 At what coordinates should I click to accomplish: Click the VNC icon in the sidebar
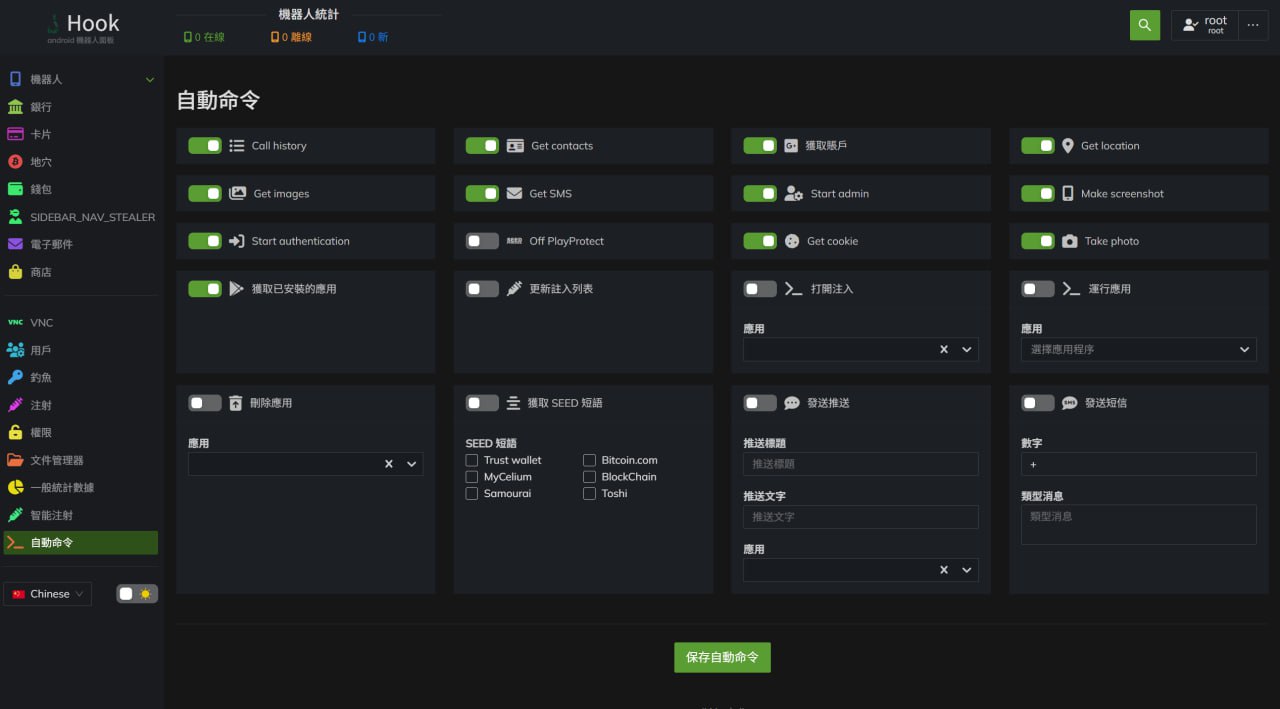tap(15, 323)
